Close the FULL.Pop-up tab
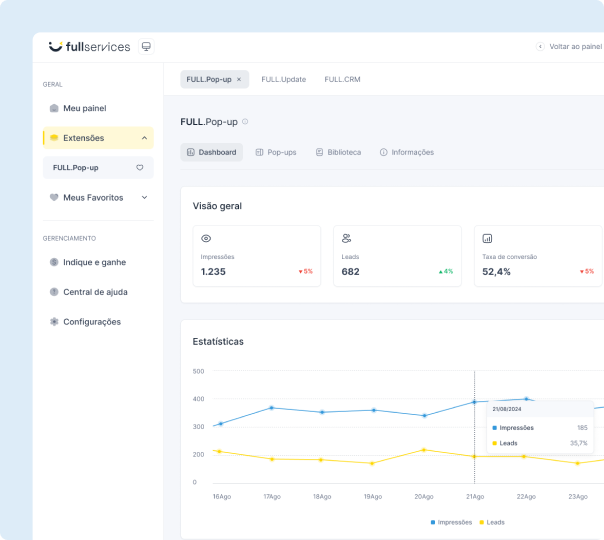The width and height of the screenshot is (604, 540). pos(238,79)
